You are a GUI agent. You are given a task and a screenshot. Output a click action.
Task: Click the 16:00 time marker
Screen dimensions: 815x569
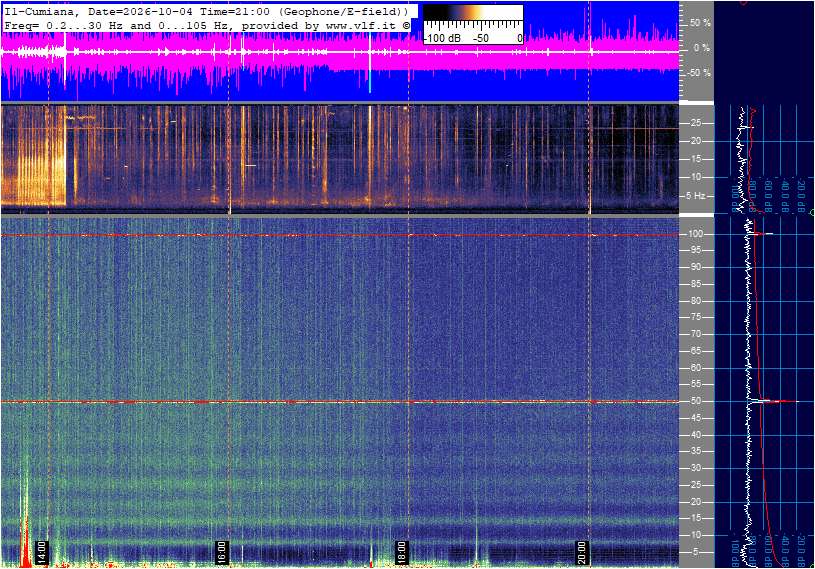(221, 552)
